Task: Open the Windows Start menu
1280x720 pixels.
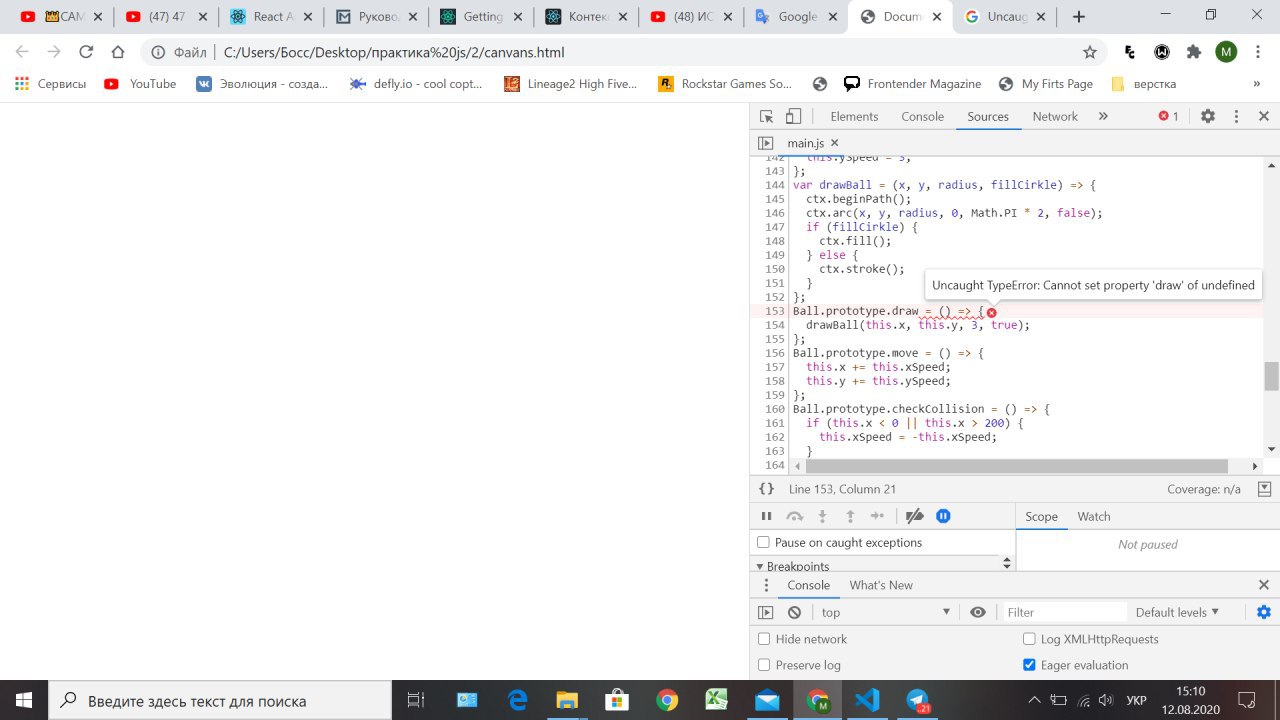Action: point(24,700)
